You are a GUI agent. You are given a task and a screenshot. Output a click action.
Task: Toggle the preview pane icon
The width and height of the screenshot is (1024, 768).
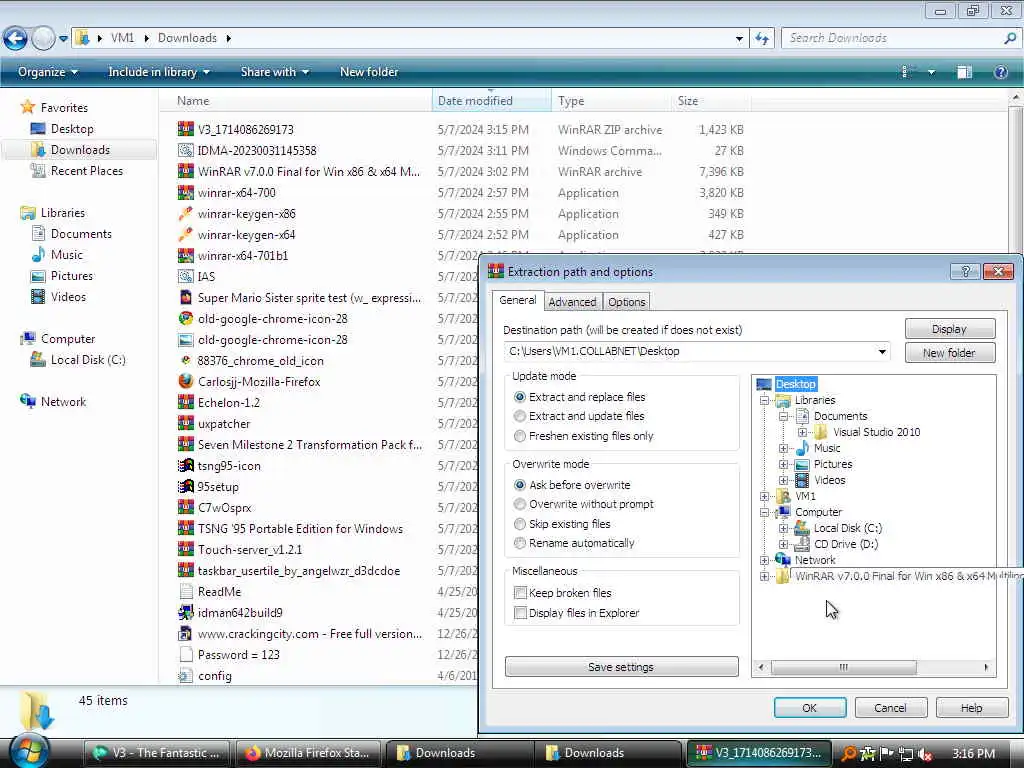click(965, 72)
